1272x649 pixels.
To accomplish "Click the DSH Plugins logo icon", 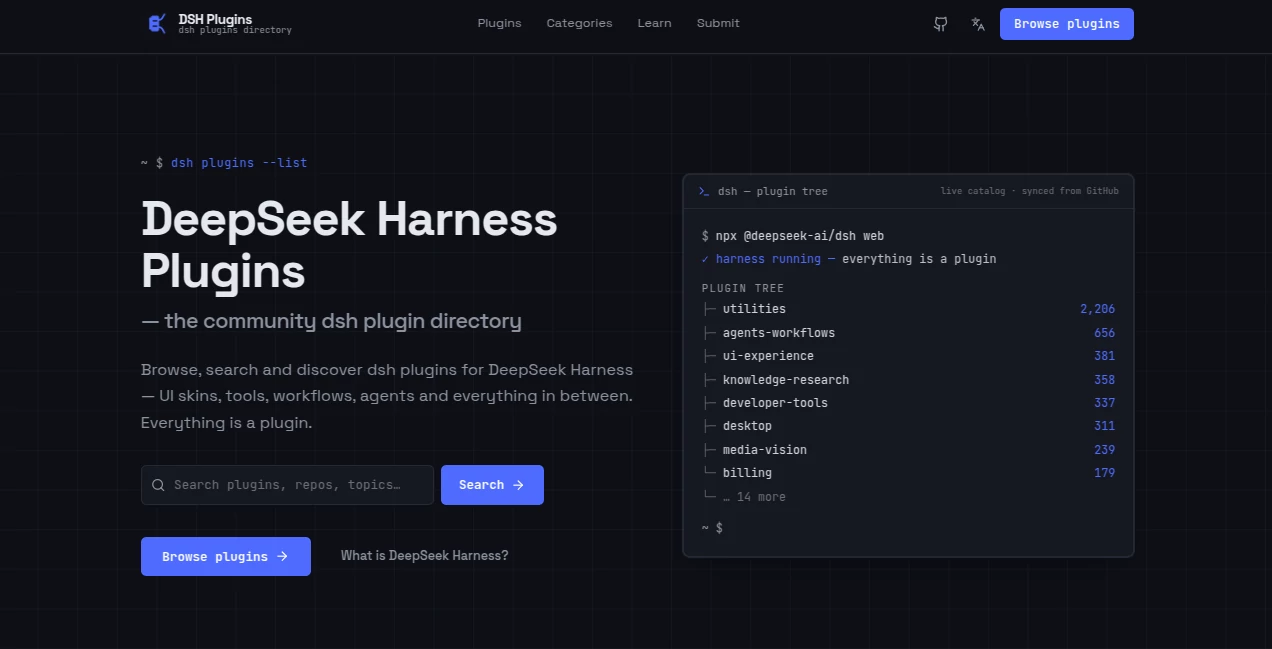I will coord(157,24).
